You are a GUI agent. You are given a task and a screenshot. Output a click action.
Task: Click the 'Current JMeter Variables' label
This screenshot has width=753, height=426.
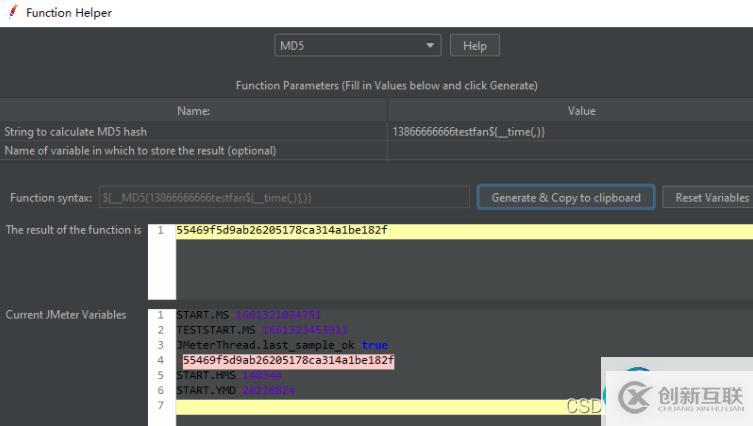click(66, 315)
